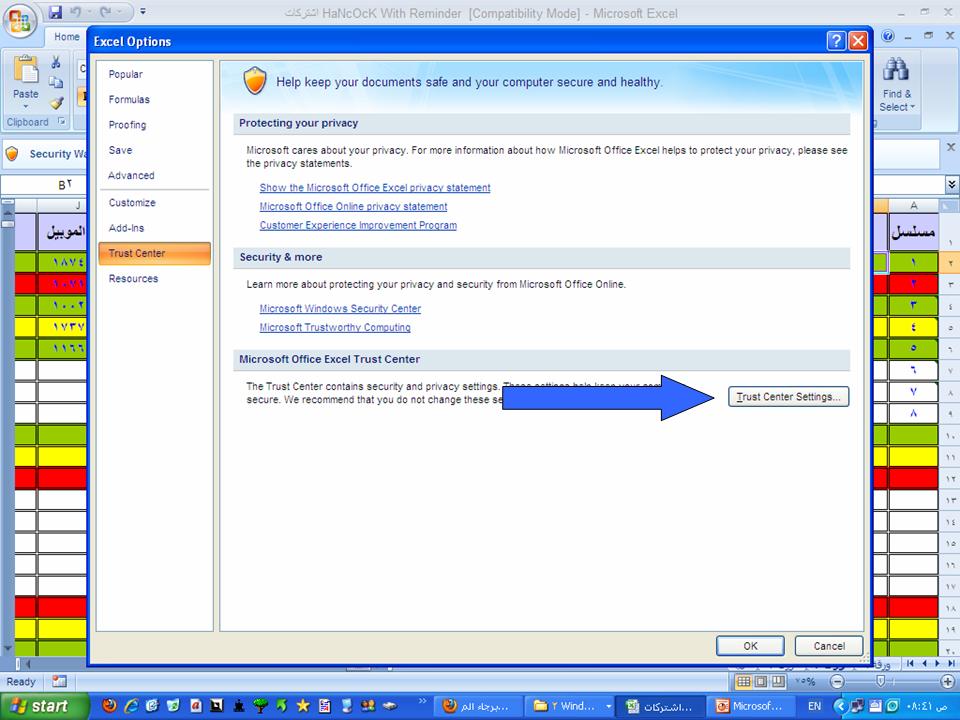960x720 pixels.
Task: Cut selection with the scissors icon
Action: (x=56, y=62)
